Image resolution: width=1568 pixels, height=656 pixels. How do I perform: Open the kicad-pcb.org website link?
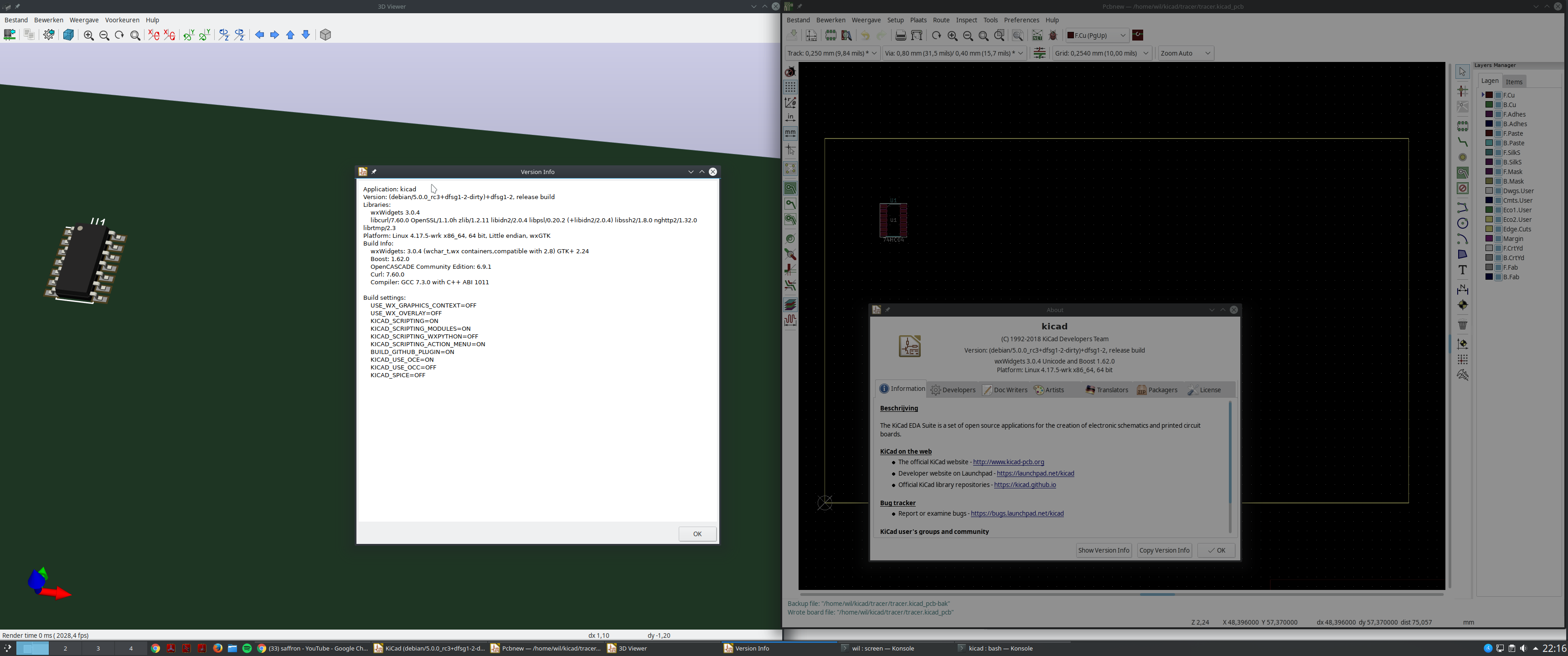1008,462
